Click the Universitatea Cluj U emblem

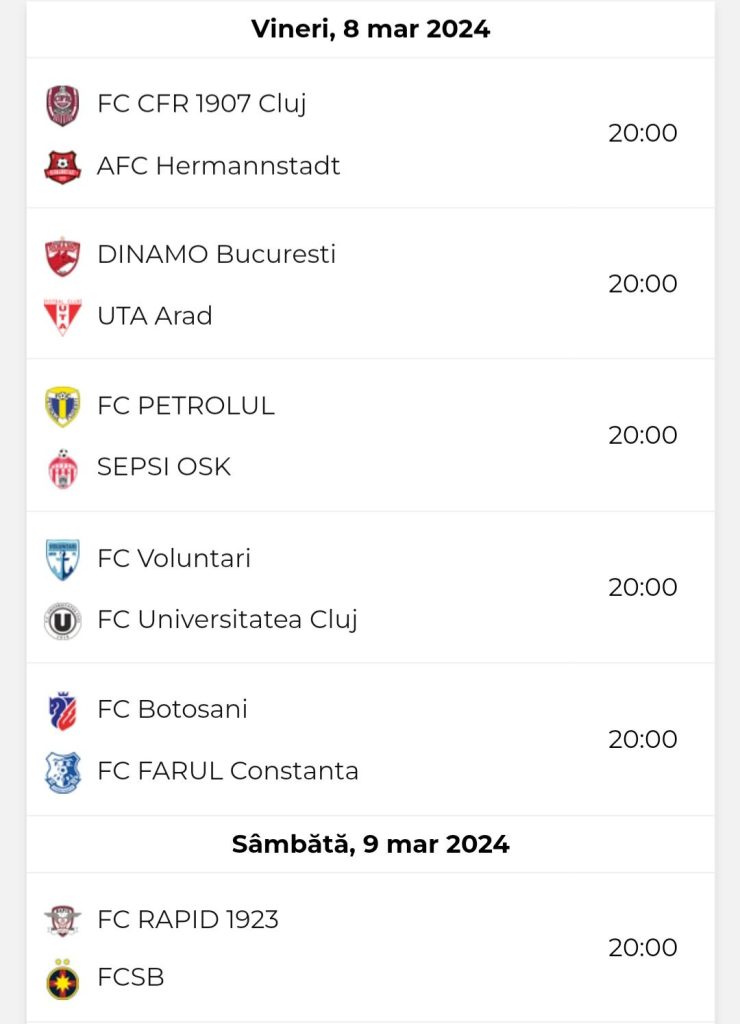(63, 621)
